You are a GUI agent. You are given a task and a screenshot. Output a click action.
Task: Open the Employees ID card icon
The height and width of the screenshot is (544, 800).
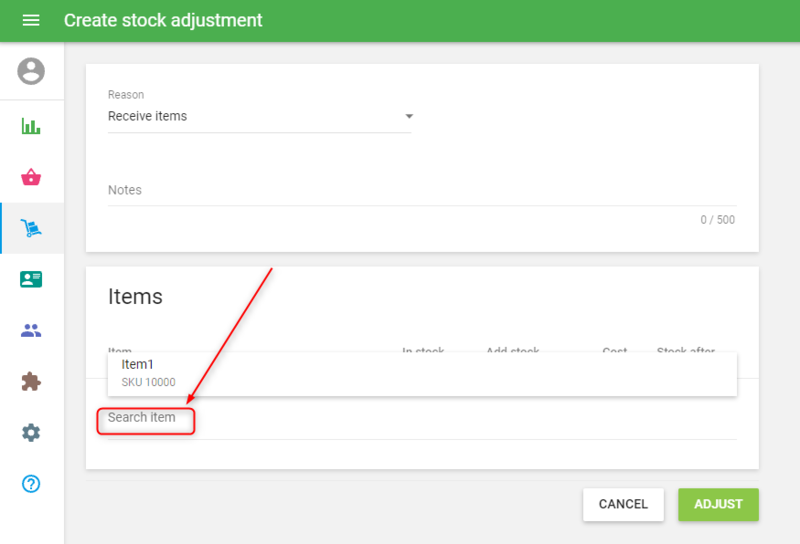click(x=31, y=279)
